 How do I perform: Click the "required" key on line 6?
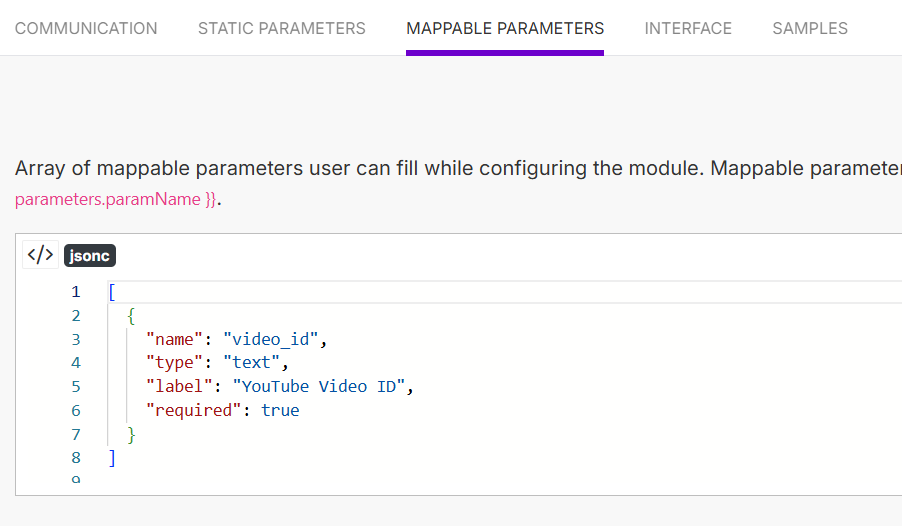pyautogui.click(x=193, y=410)
